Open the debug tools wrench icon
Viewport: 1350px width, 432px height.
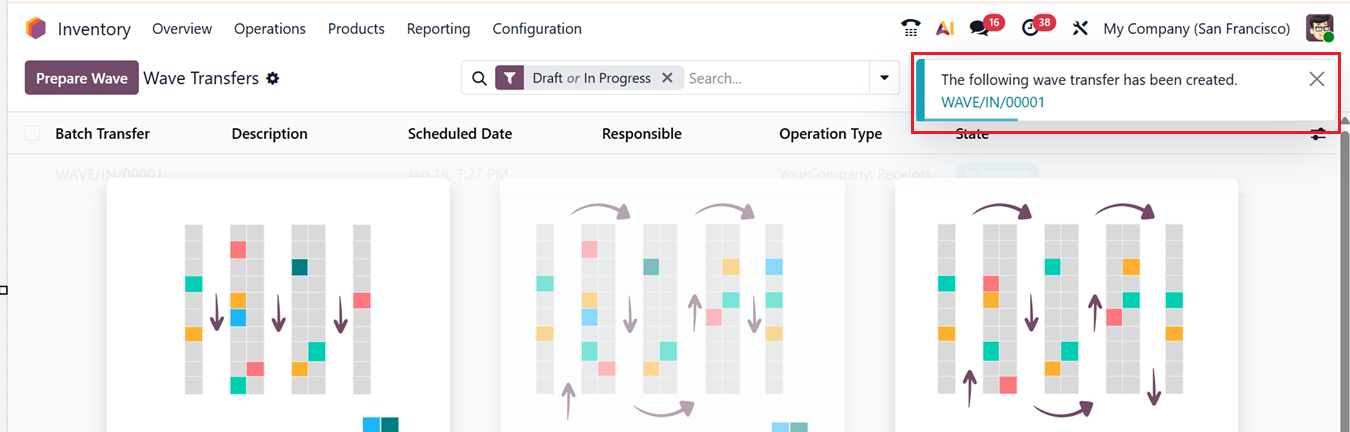pyautogui.click(x=1080, y=29)
